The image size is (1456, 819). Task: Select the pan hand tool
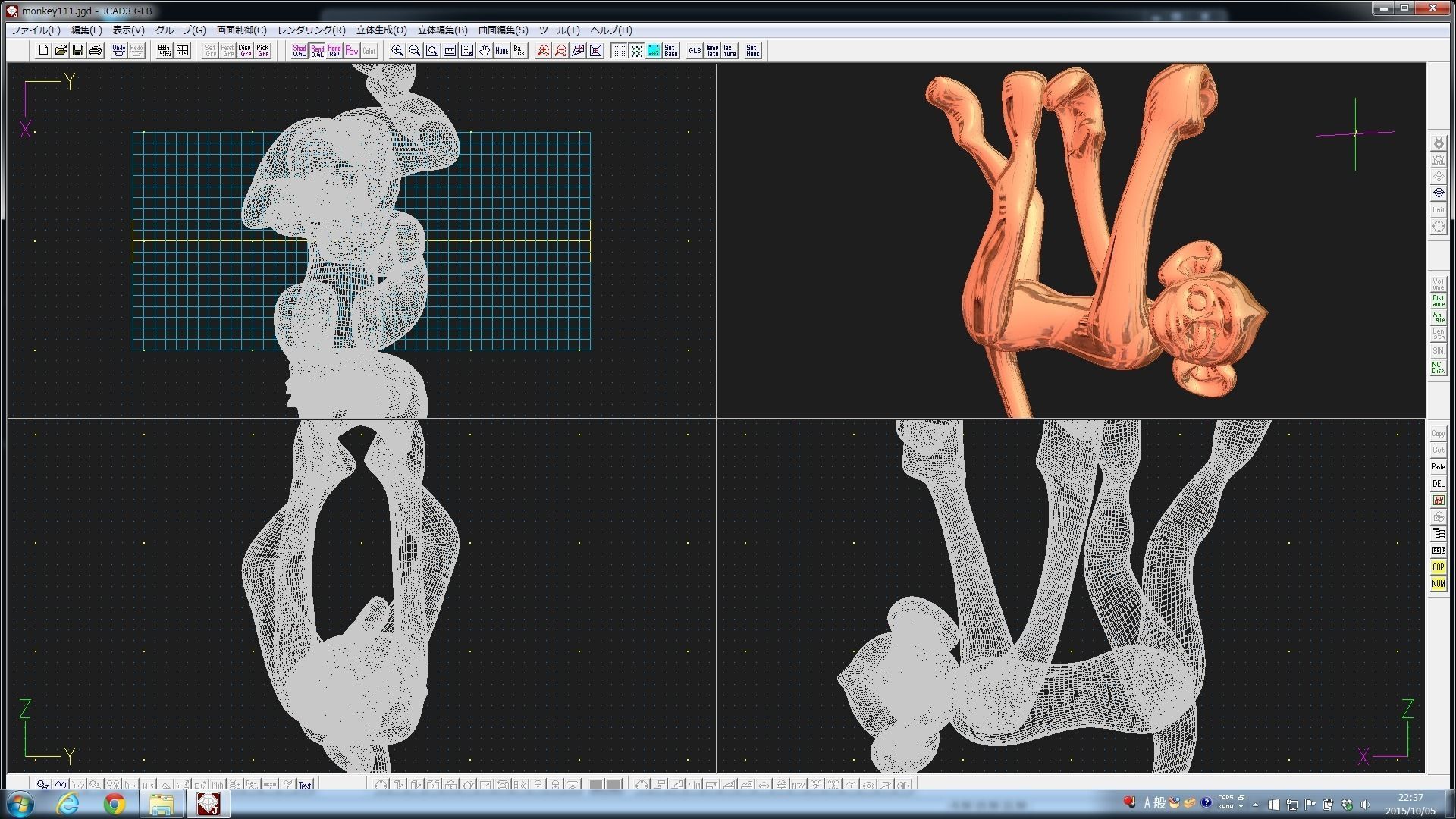tap(485, 51)
